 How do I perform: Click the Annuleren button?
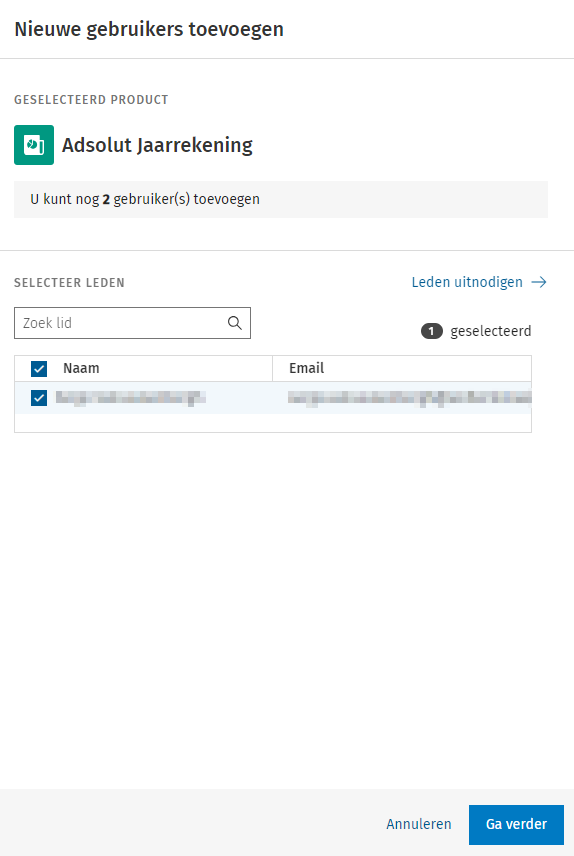419,824
